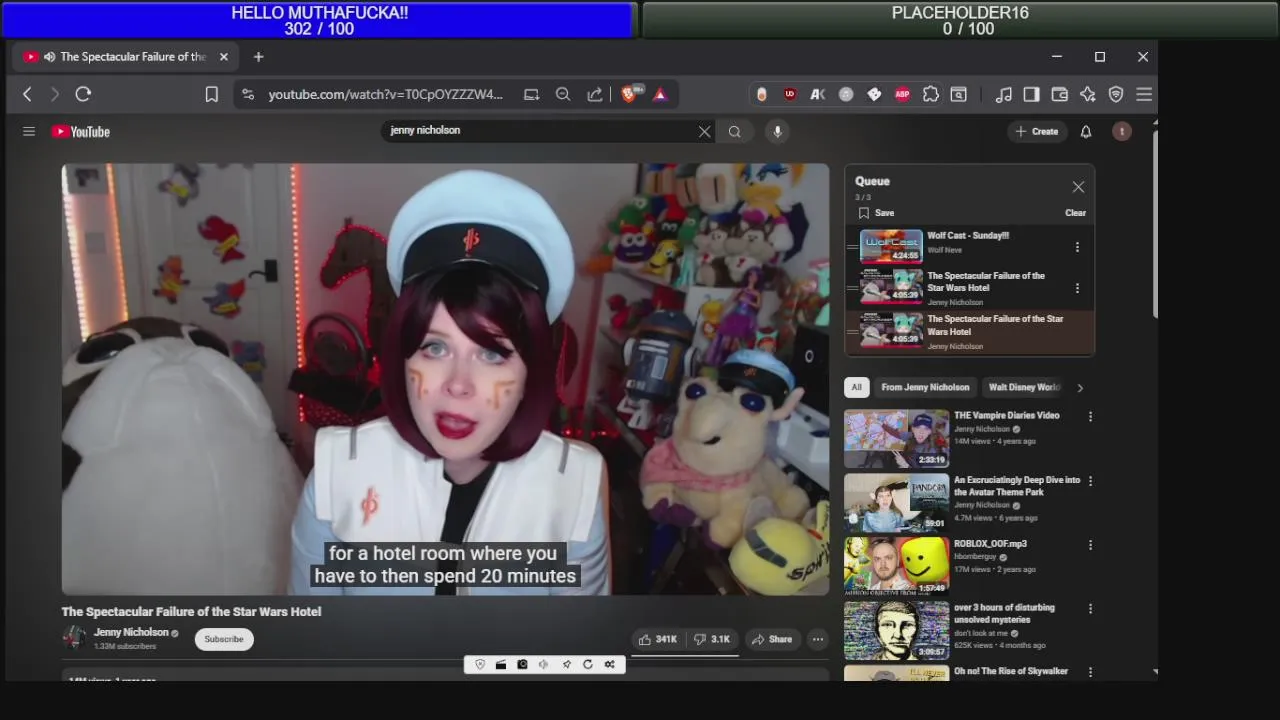Close the Spectacular Failure tab
Screen dimensions: 1280x720
223,57
